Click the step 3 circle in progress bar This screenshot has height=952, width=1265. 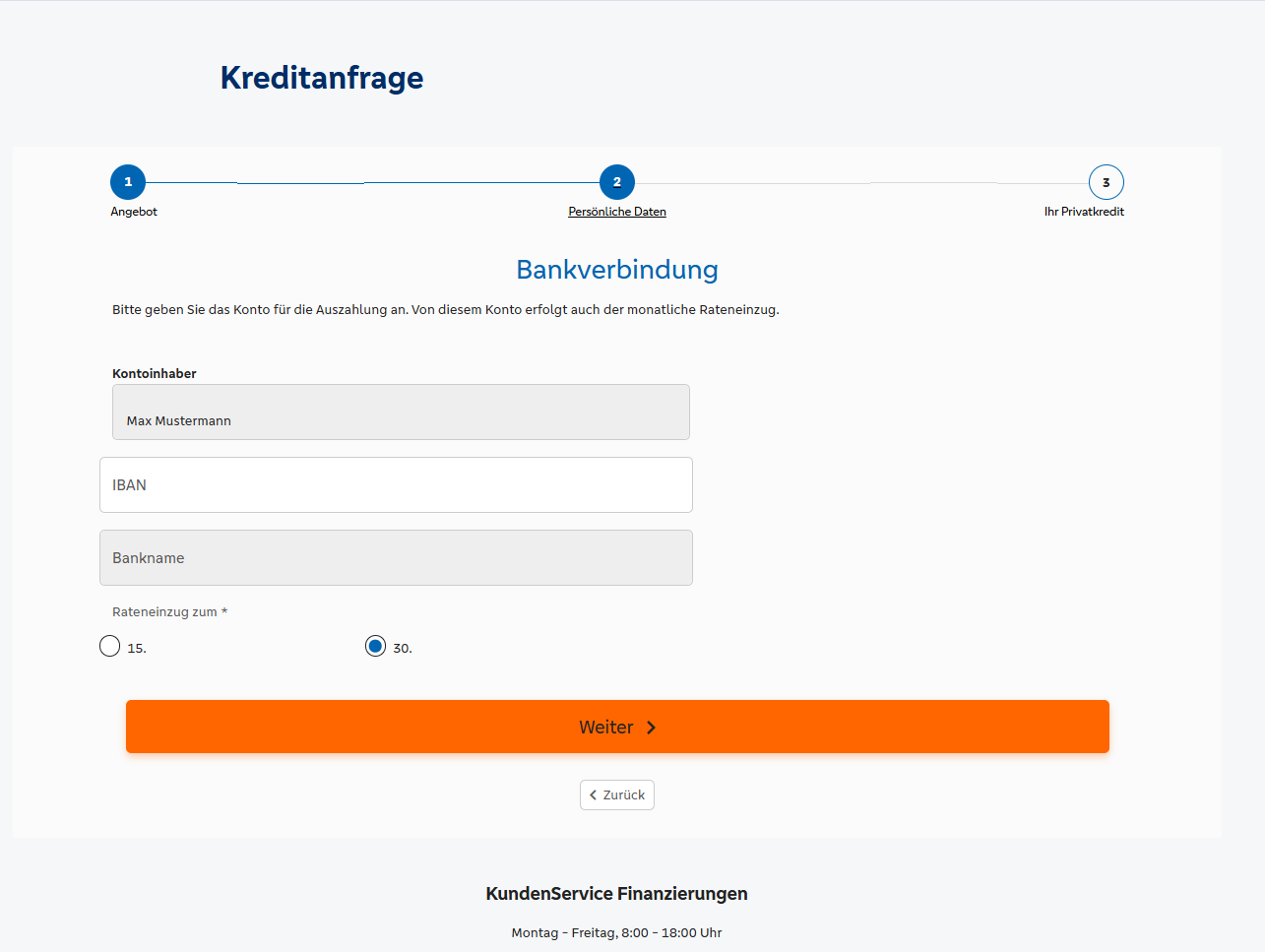pos(1106,182)
